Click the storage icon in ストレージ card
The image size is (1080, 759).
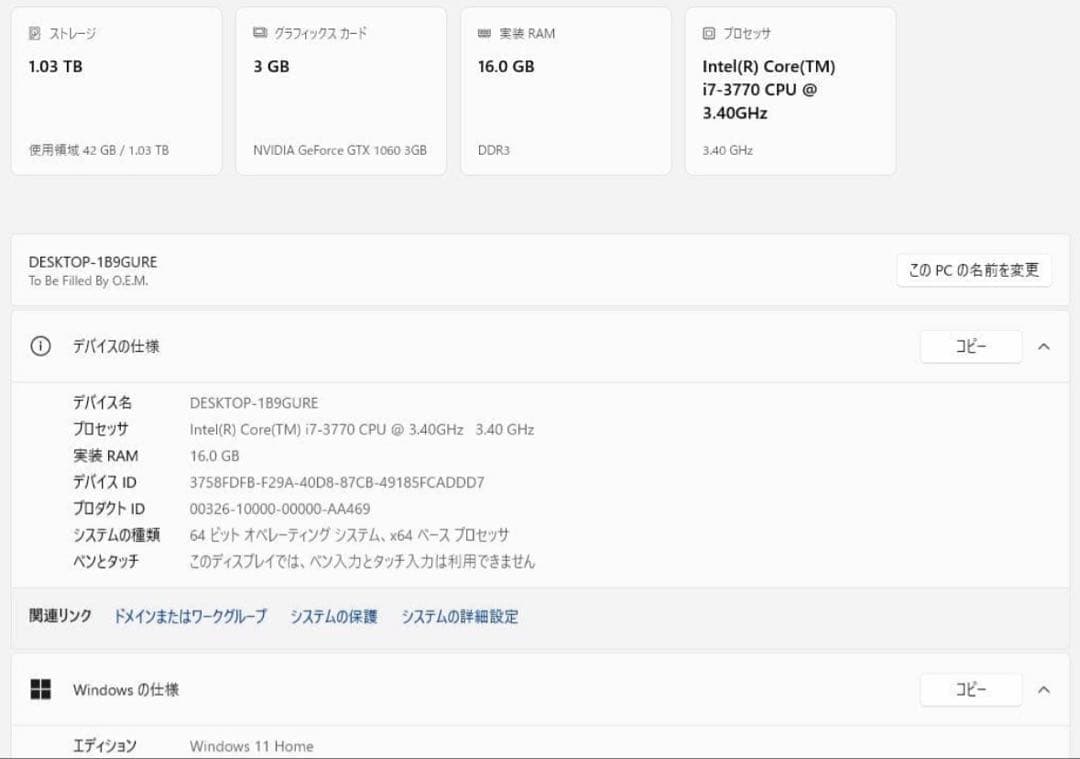pos(34,33)
